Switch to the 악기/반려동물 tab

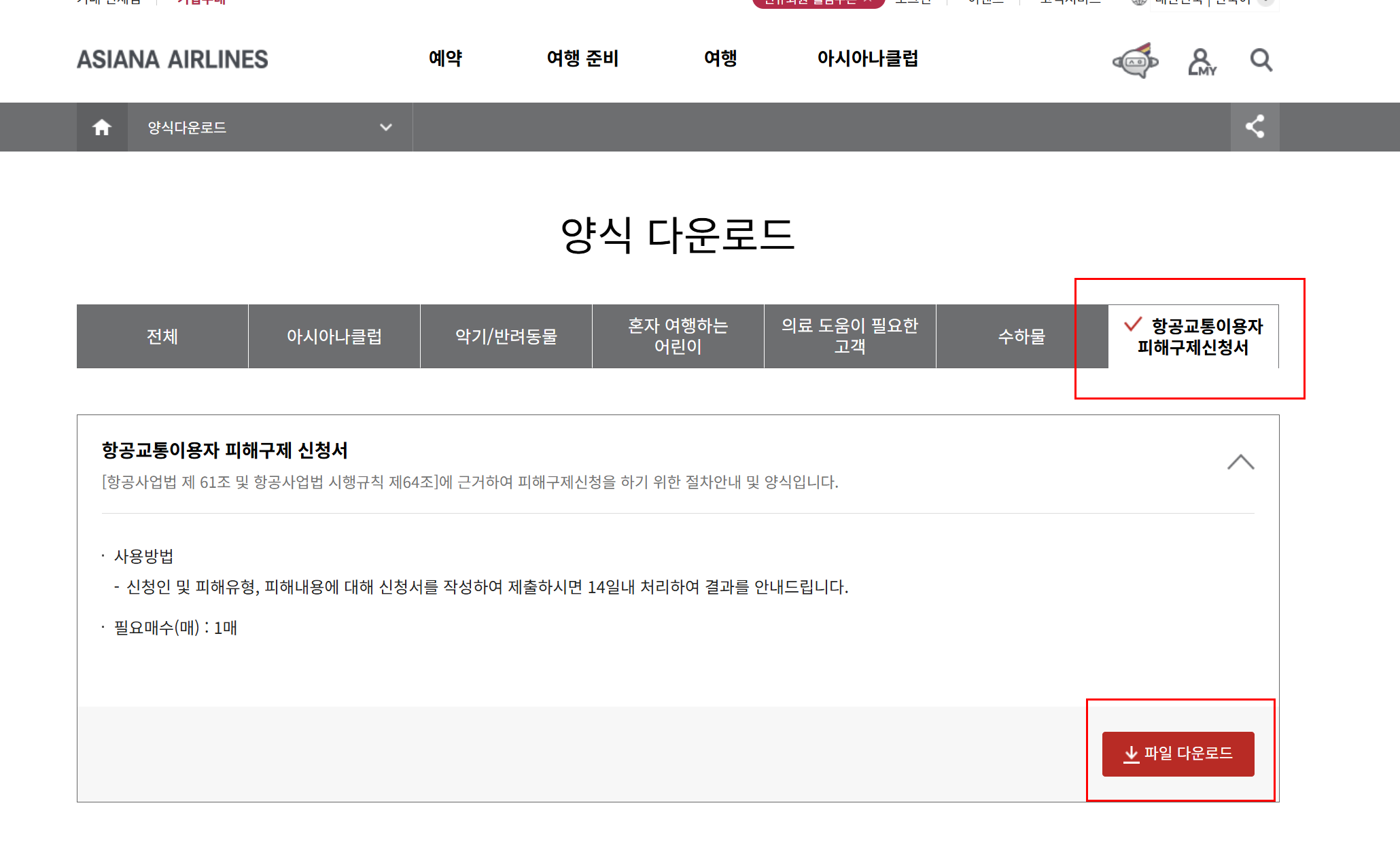point(506,336)
